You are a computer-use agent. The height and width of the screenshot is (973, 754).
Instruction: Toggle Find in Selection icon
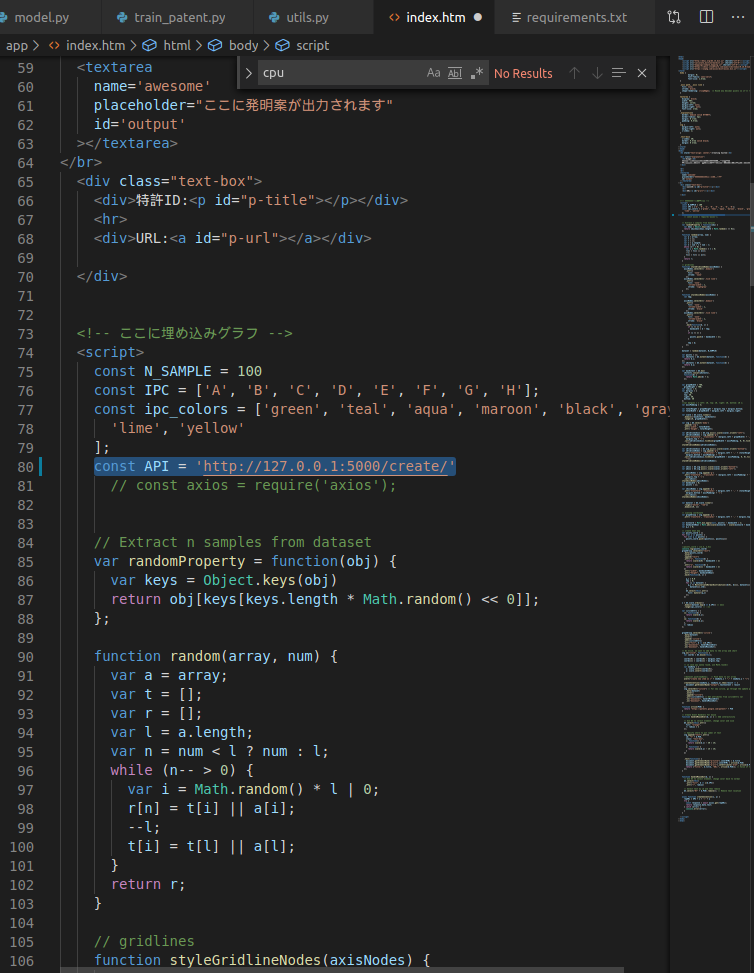point(619,73)
